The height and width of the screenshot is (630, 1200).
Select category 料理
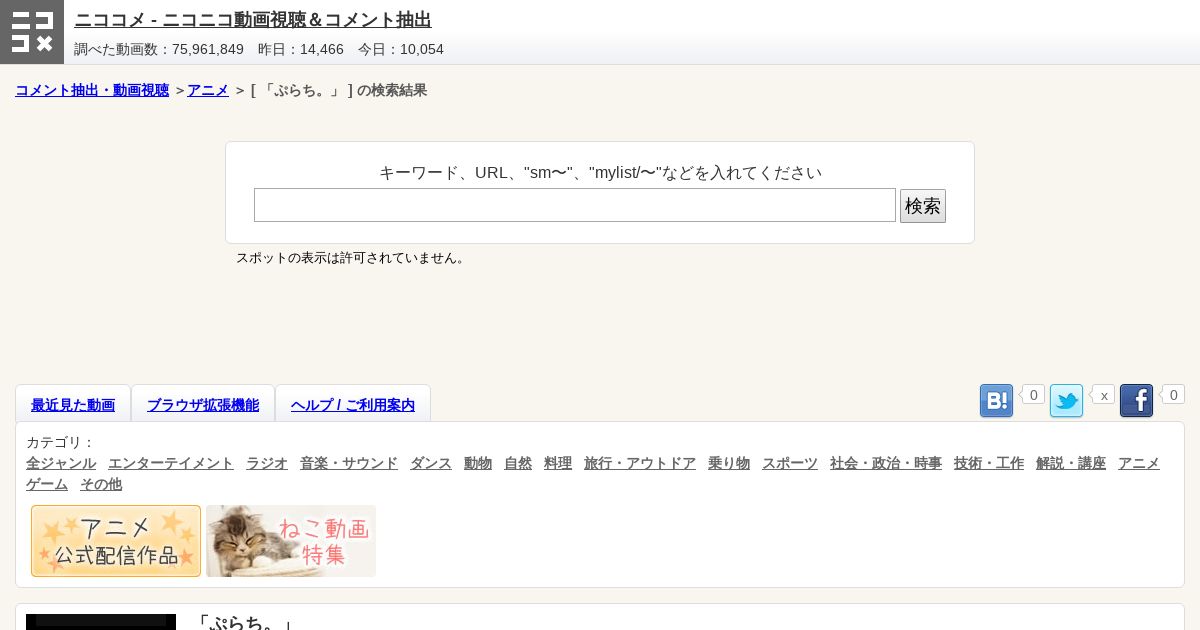558,463
